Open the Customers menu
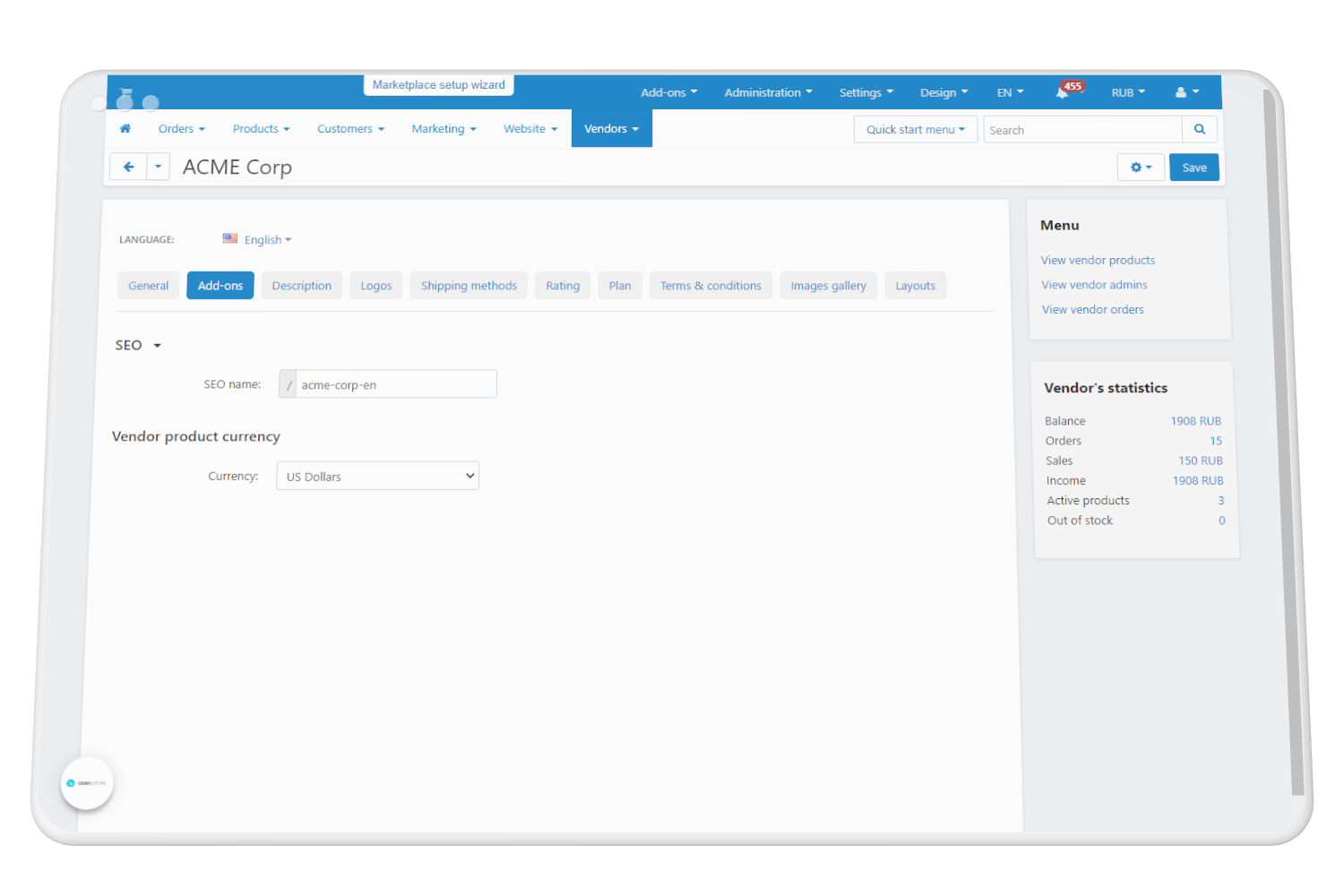This screenshot has height=896, width=1344. (350, 129)
